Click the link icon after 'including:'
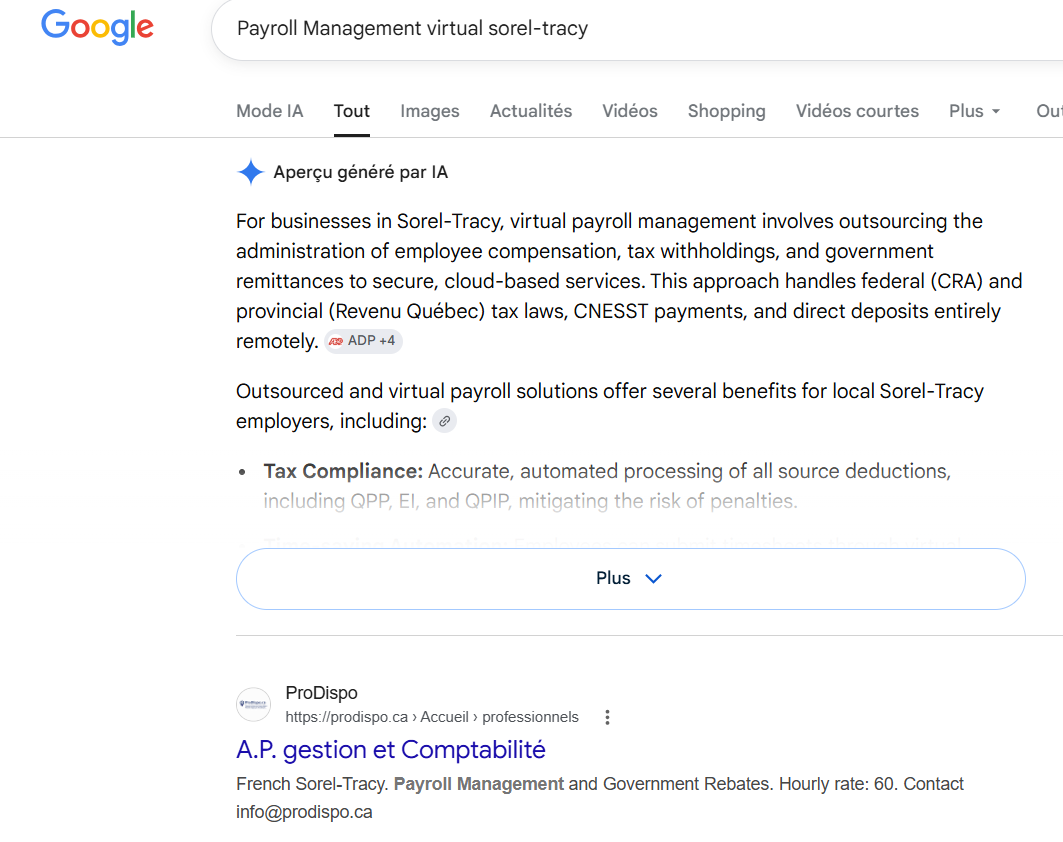Viewport: 1063px width, 842px height. (445, 421)
